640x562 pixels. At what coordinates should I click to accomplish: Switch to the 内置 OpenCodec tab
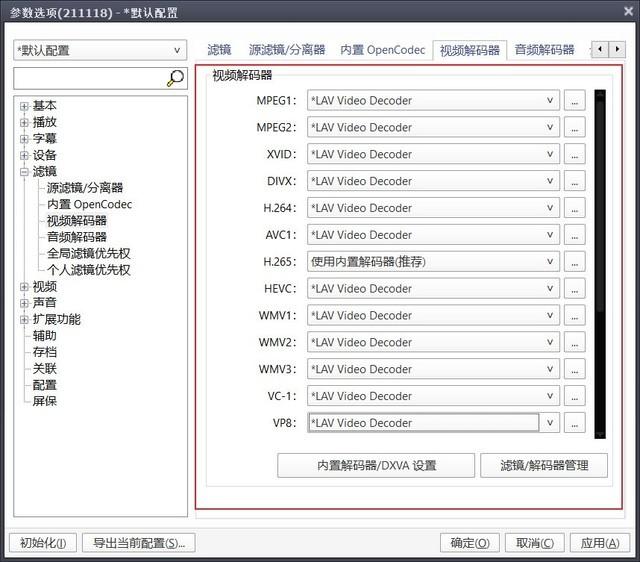tap(382, 50)
